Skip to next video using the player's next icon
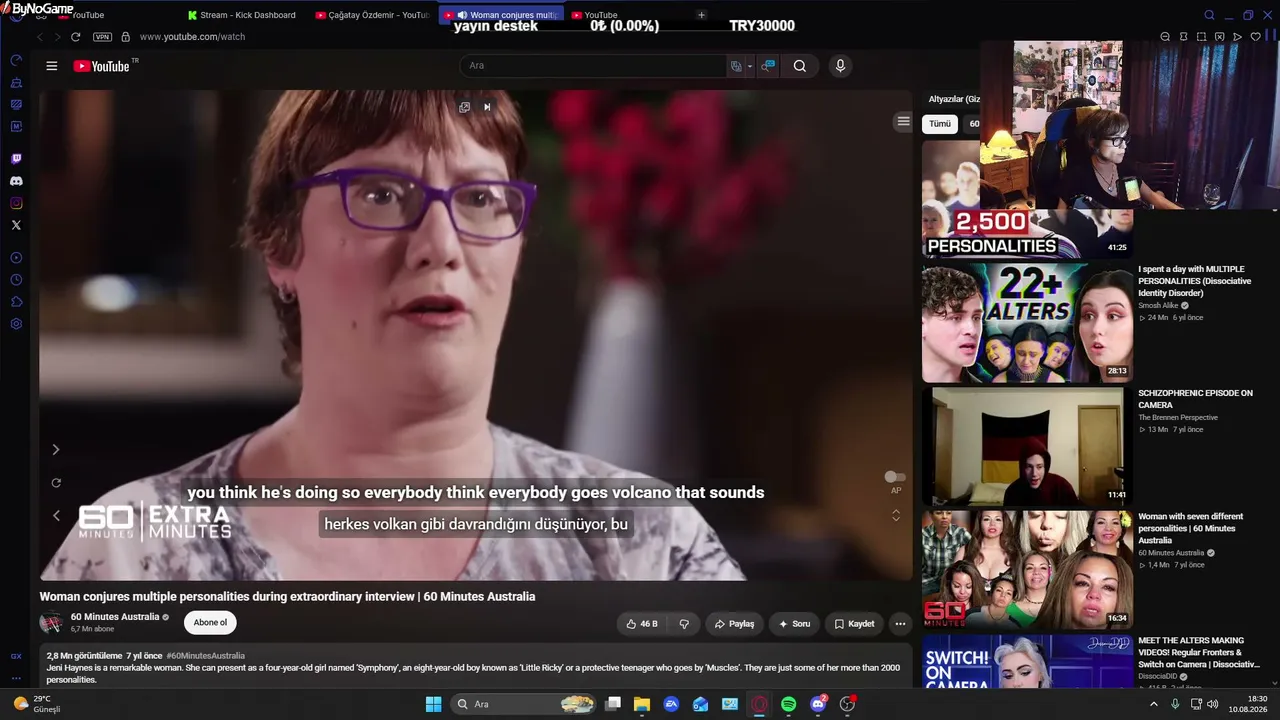 point(487,107)
